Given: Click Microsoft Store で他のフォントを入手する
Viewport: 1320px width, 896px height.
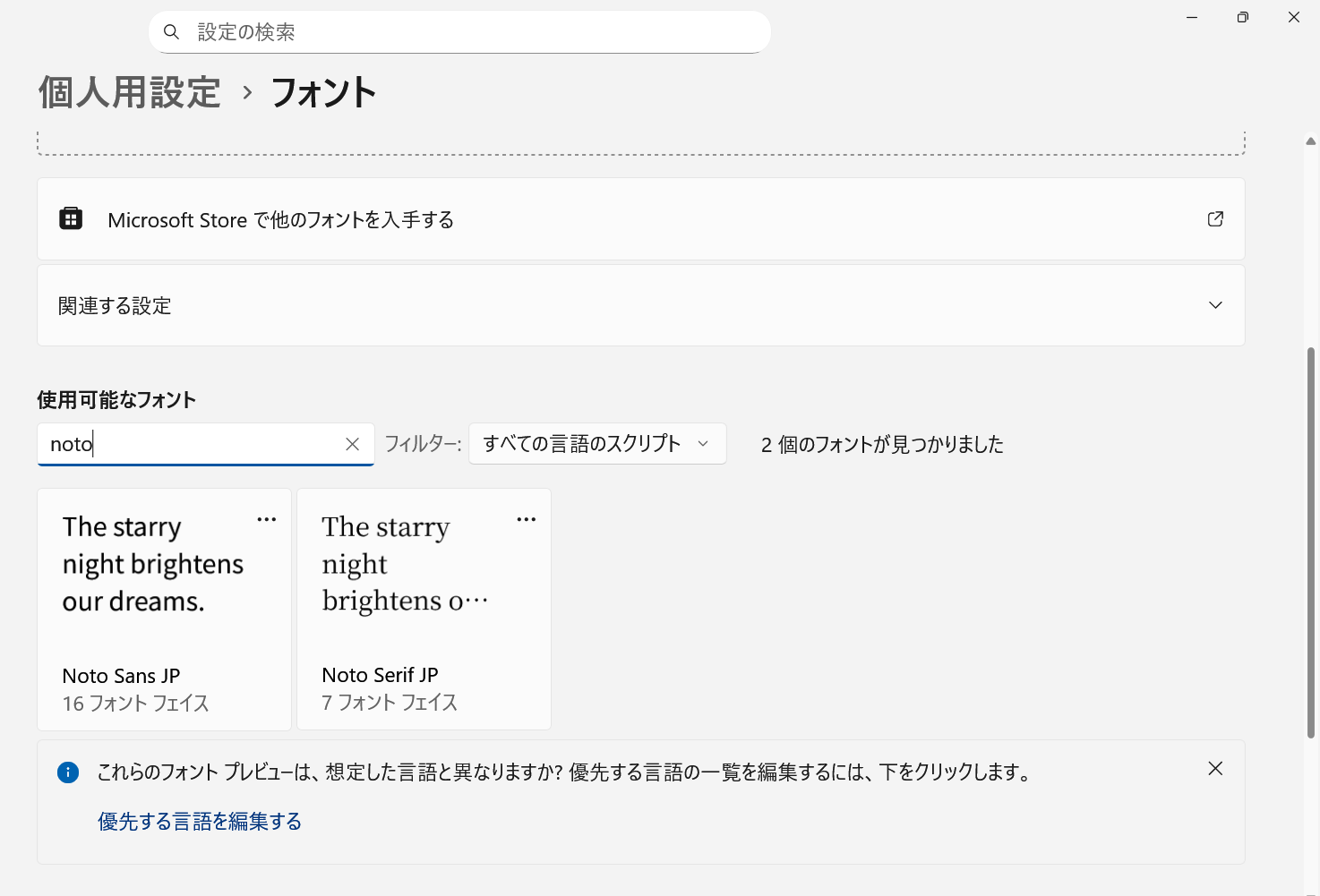Looking at the screenshot, I should tap(280, 219).
